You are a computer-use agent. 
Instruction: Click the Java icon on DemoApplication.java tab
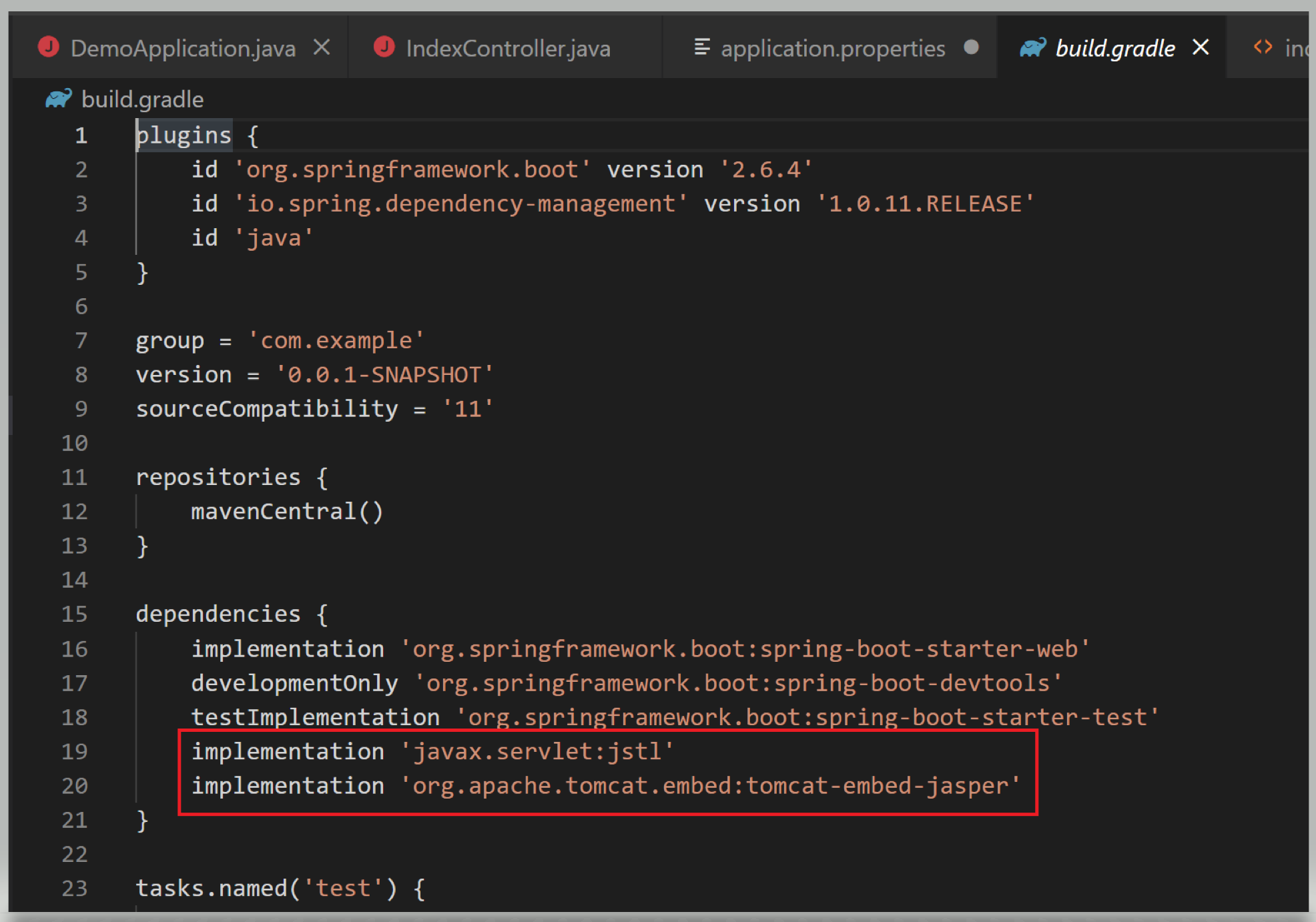(x=49, y=47)
